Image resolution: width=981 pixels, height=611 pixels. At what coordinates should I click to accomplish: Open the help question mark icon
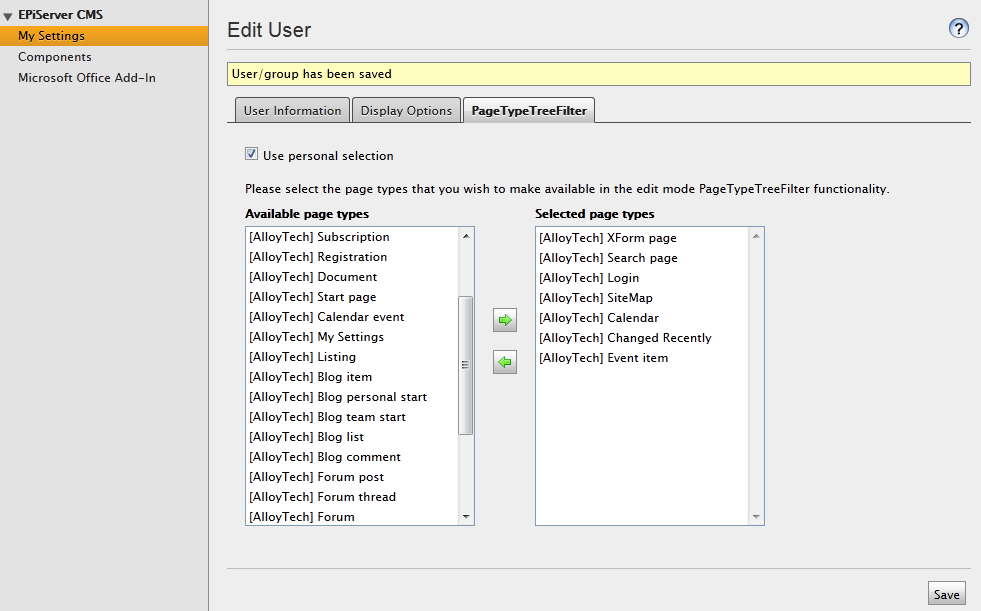tap(958, 28)
